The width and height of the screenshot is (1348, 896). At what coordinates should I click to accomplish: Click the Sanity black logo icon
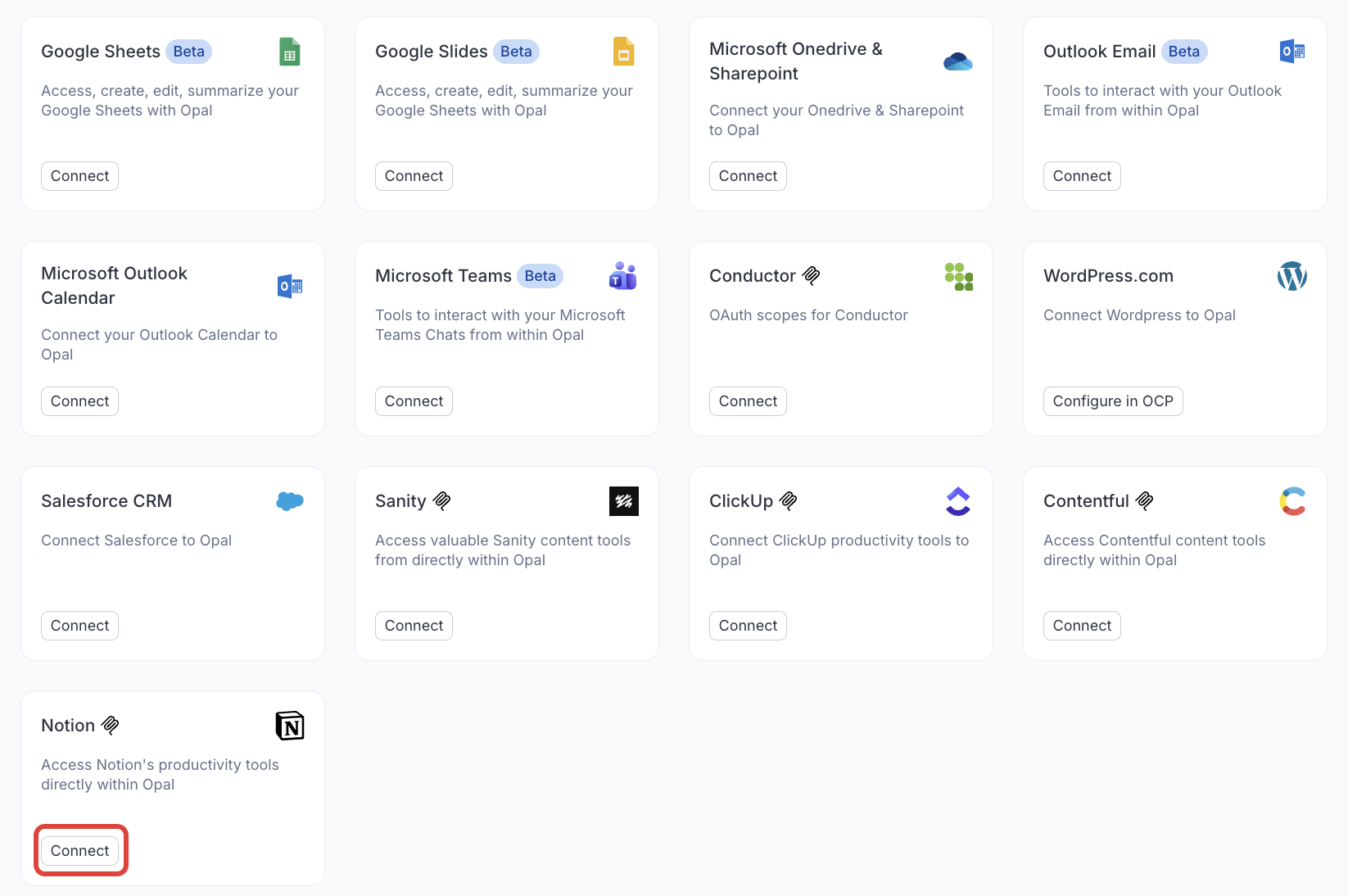[624, 501]
